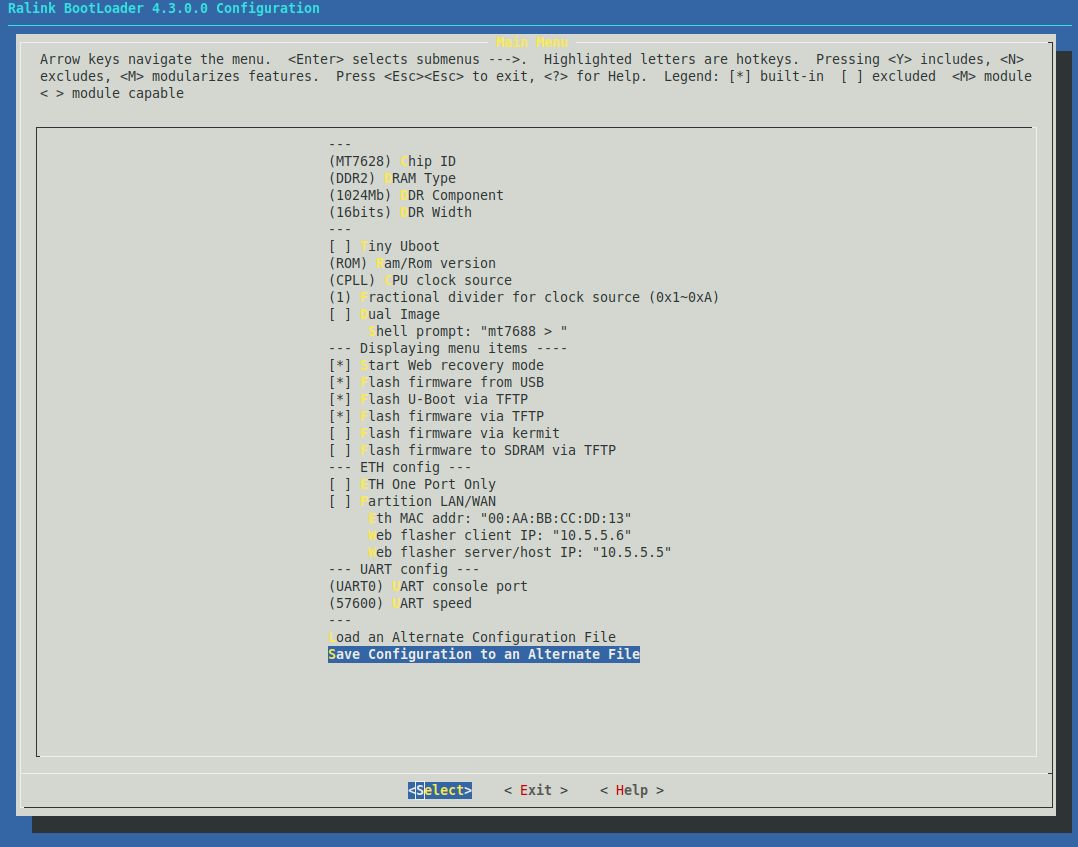Image resolution: width=1078 pixels, height=847 pixels.
Task: Open the (16bits) DDR Width choice
Action: (x=400, y=212)
